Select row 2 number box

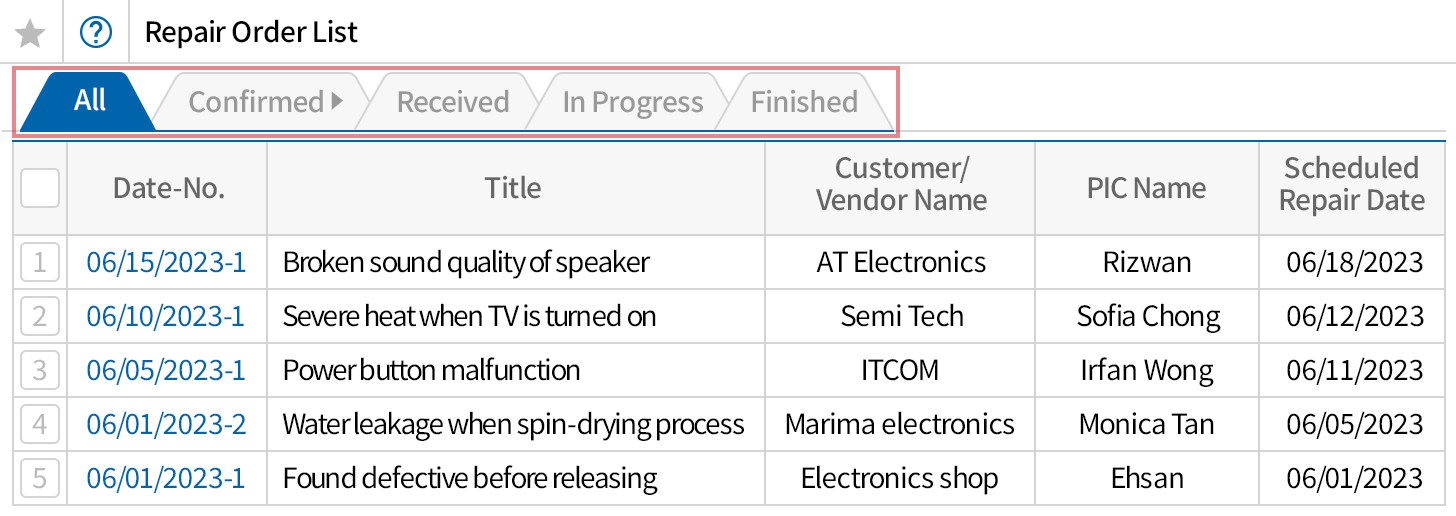point(40,317)
